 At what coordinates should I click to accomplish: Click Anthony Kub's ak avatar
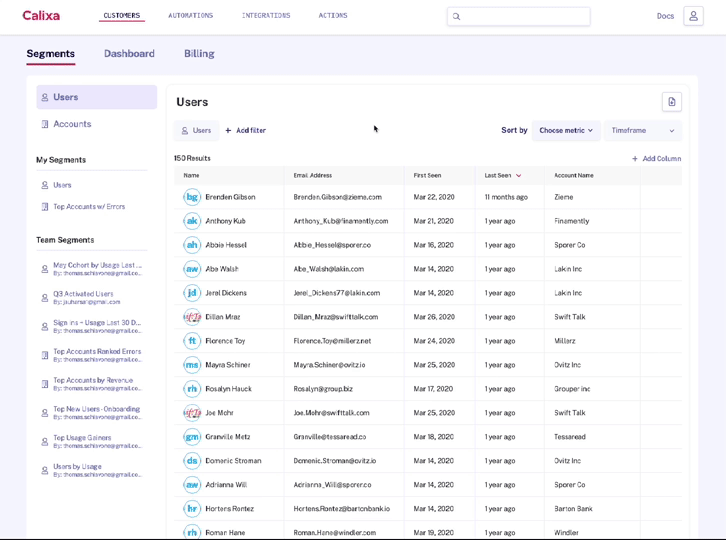coord(192,221)
